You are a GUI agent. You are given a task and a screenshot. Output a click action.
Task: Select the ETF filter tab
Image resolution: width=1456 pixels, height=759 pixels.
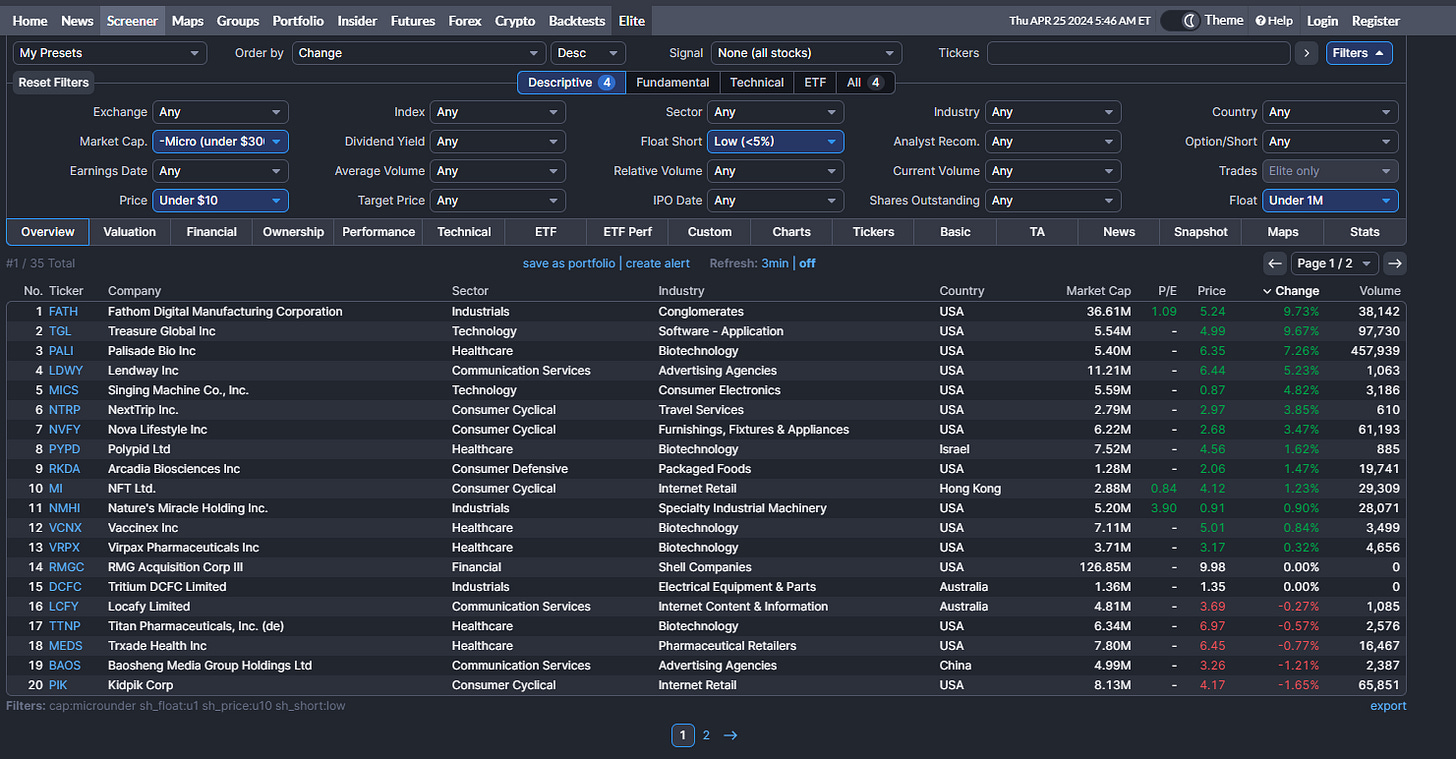(815, 83)
